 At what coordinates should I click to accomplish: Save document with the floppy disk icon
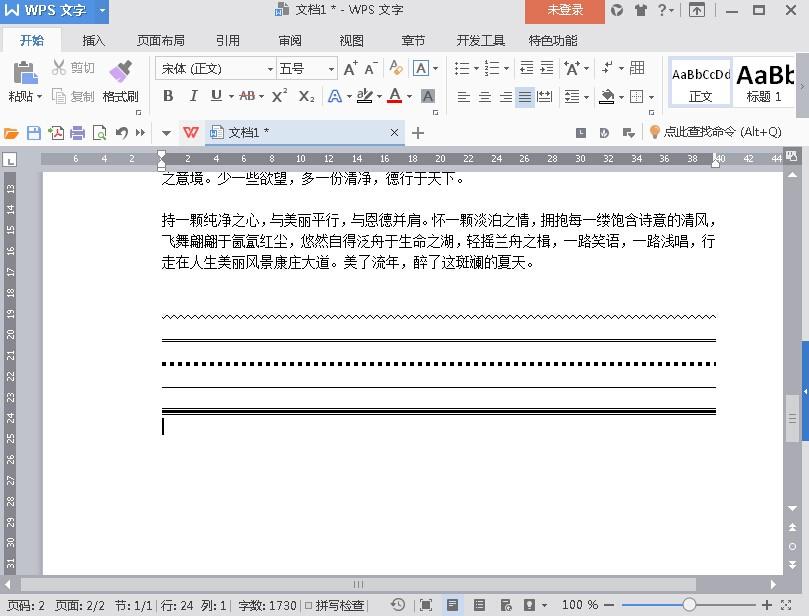(34, 133)
